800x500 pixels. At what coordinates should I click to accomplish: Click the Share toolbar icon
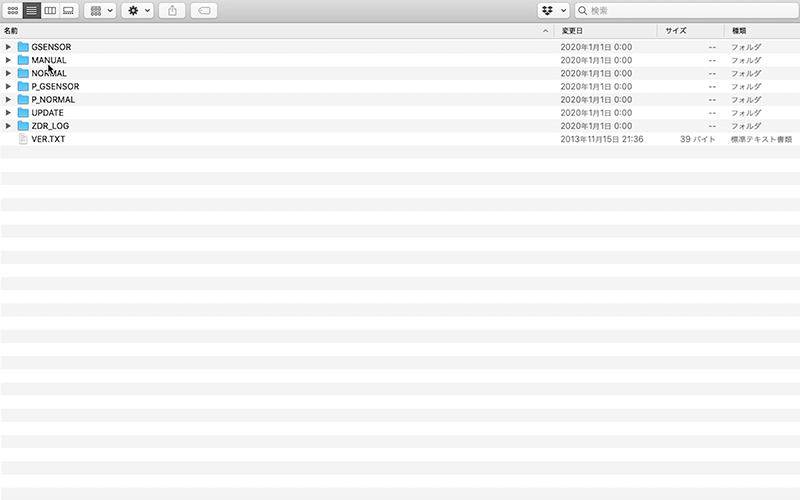(172, 10)
